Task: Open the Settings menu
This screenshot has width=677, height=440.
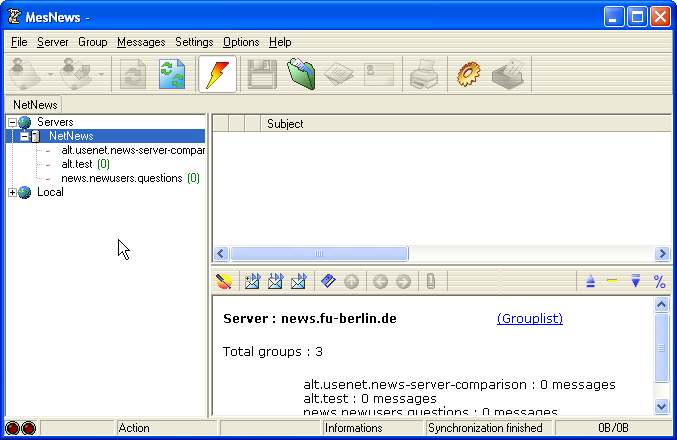Action: 194,42
